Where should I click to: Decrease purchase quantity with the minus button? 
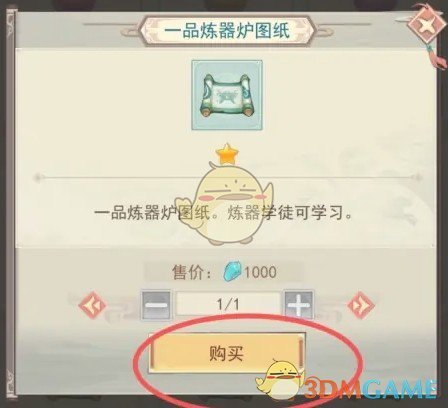[x=156, y=305]
